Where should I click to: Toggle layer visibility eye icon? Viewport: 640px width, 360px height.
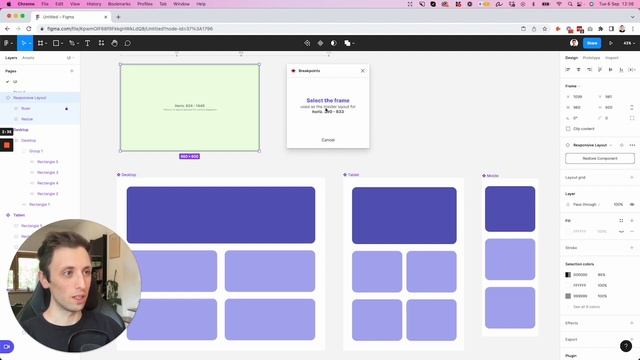tap(632, 204)
